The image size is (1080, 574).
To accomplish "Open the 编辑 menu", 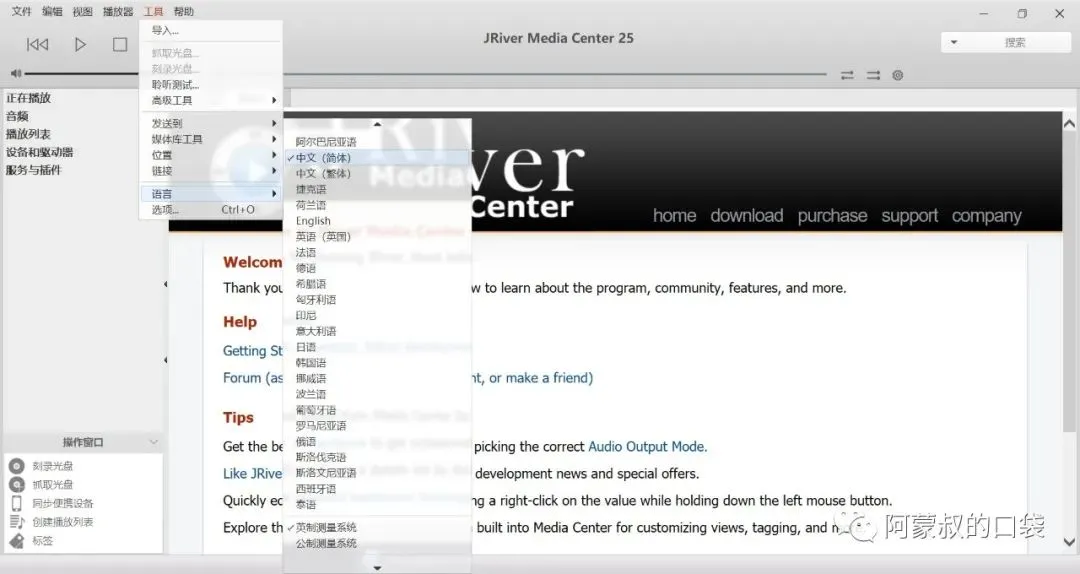I will (x=52, y=11).
